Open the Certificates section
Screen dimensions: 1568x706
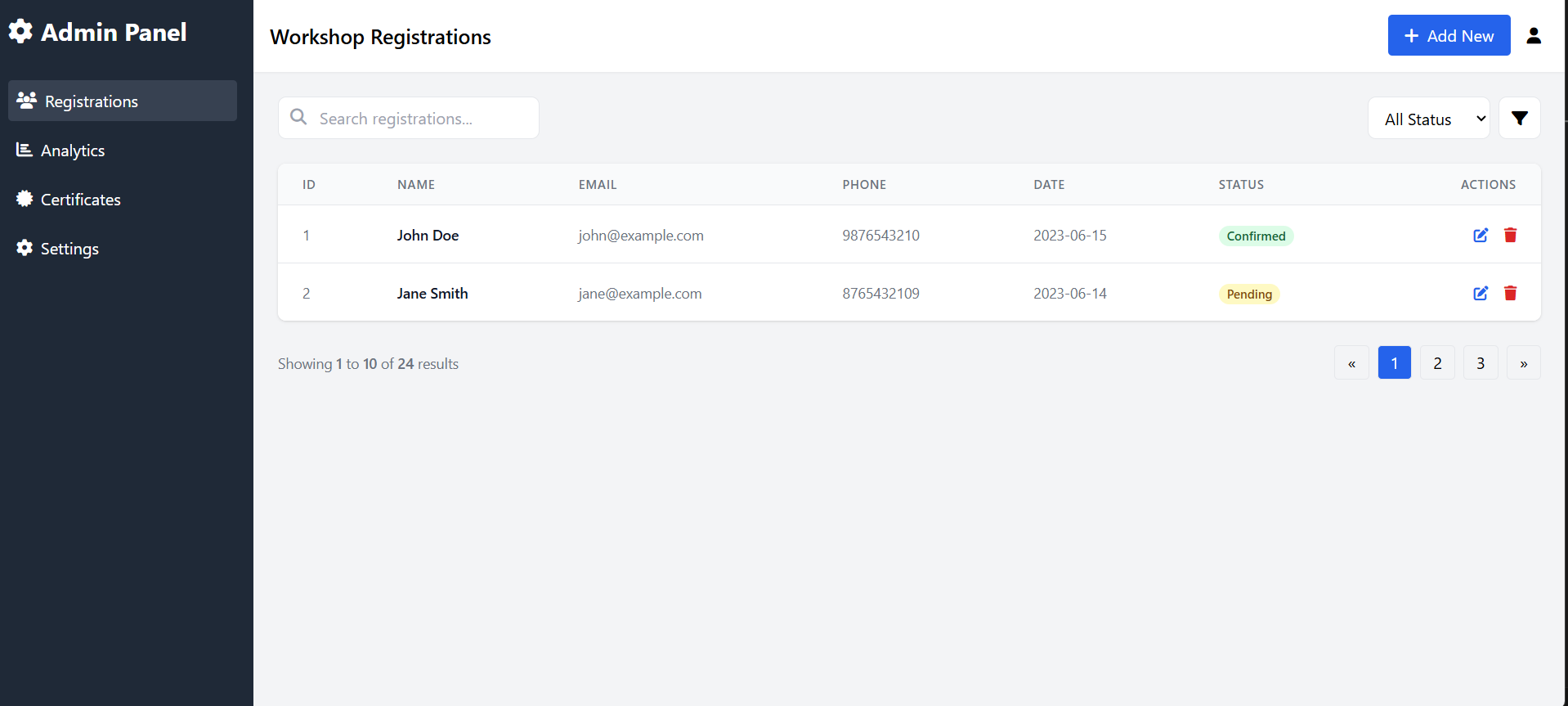(x=80, y=200)
